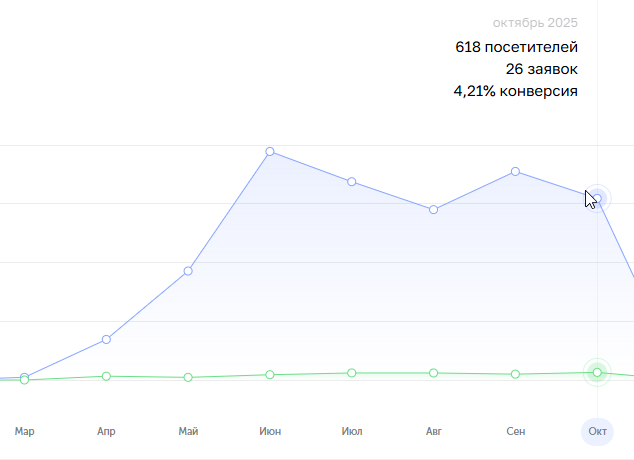Select the green requests point for Июн
This screenshot has height=460, width=634.
pyautogui.click(x=270, y=375)
